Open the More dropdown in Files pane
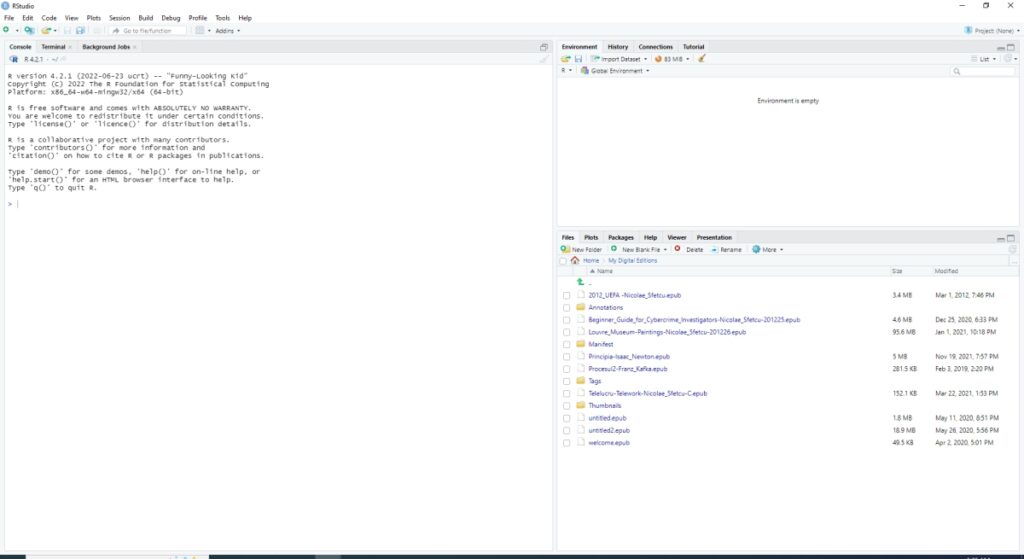 (x=767, y=249)
